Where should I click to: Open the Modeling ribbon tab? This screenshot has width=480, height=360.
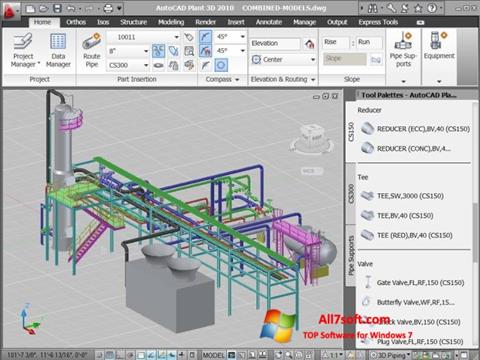[x=171, y=22]
